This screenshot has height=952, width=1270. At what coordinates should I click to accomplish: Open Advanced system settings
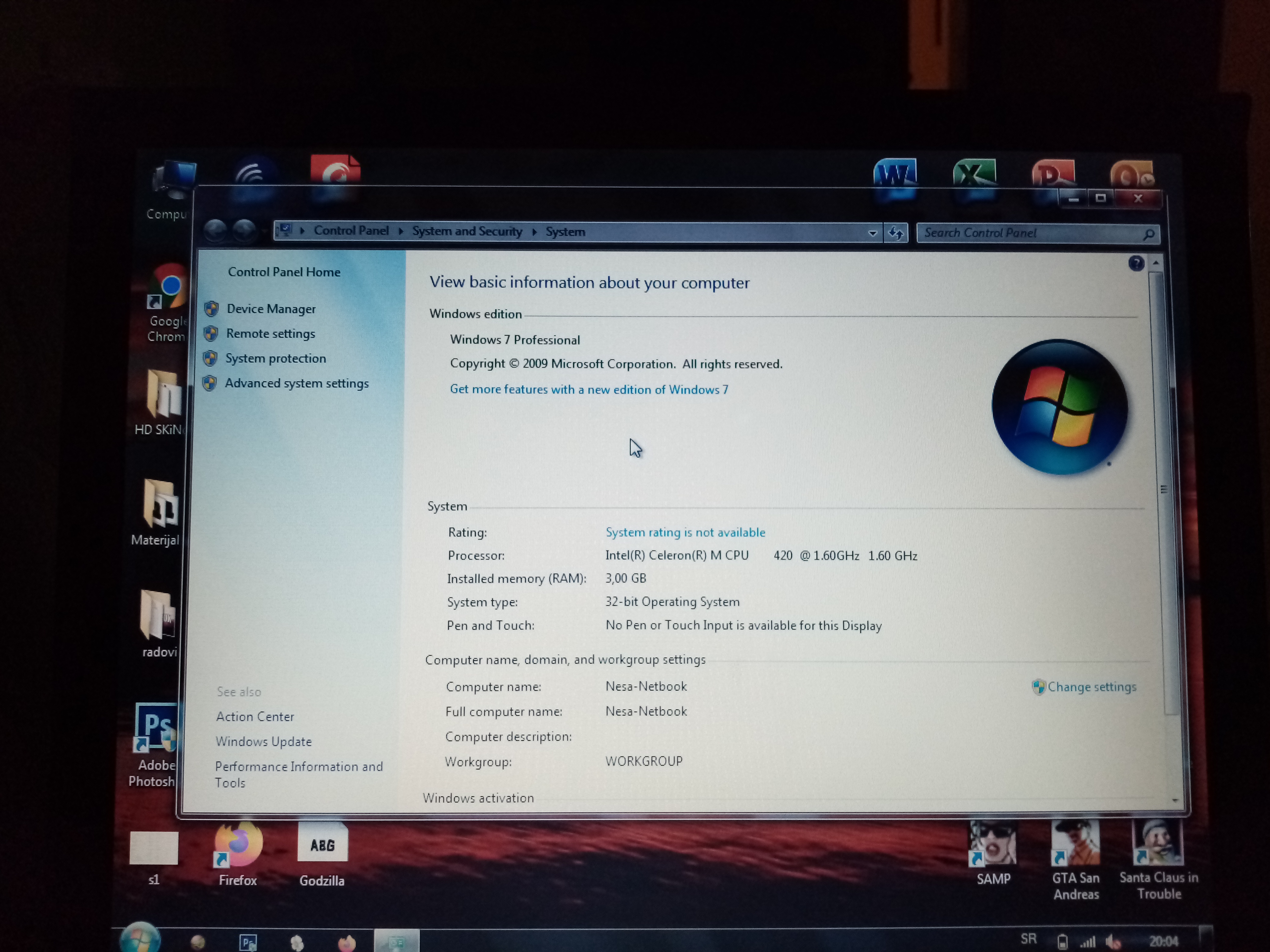[x=296, y=383]
